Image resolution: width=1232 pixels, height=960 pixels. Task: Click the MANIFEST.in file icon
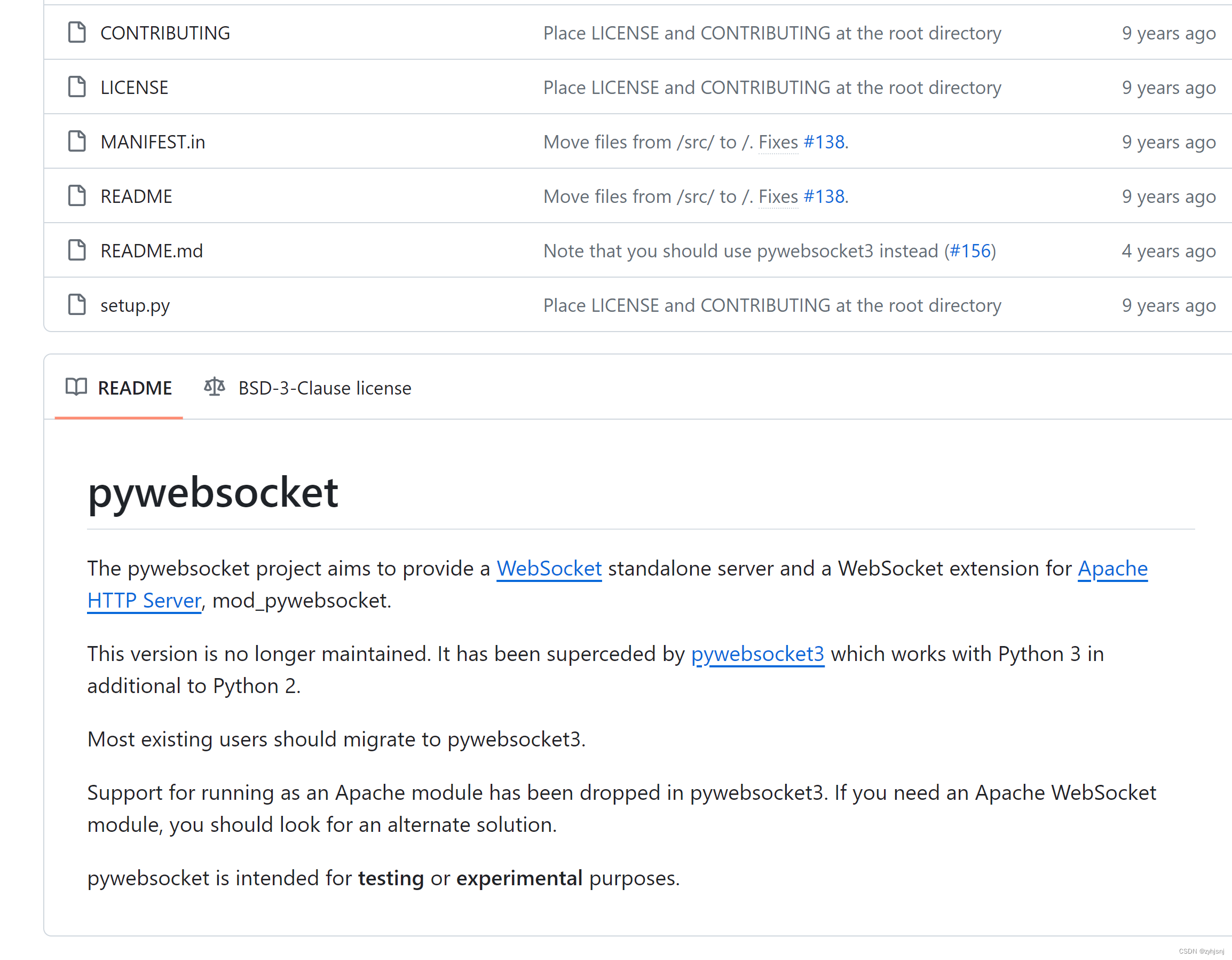(x=77, y=141)
